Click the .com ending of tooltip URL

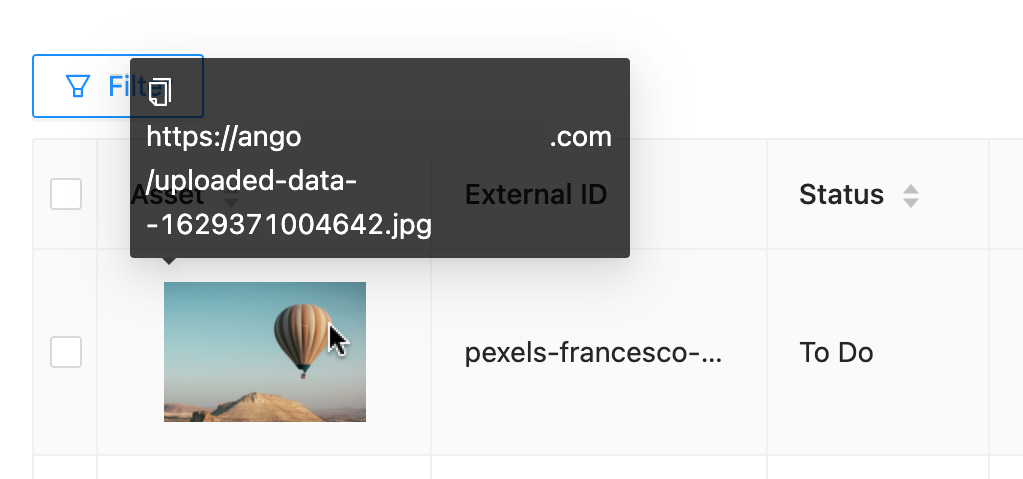[580, 137]
